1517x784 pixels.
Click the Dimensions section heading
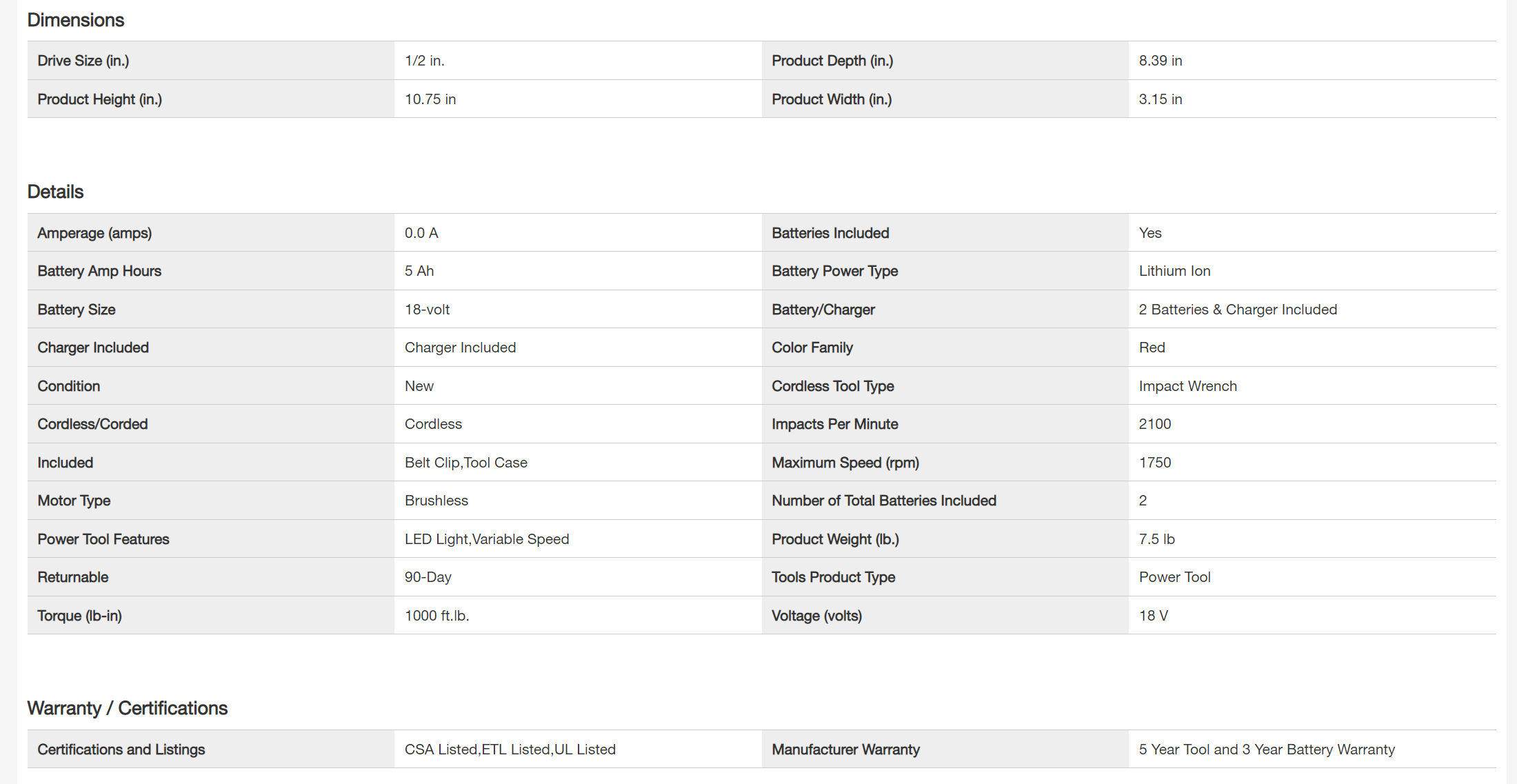pyautogui.click(x=76, y=20)
